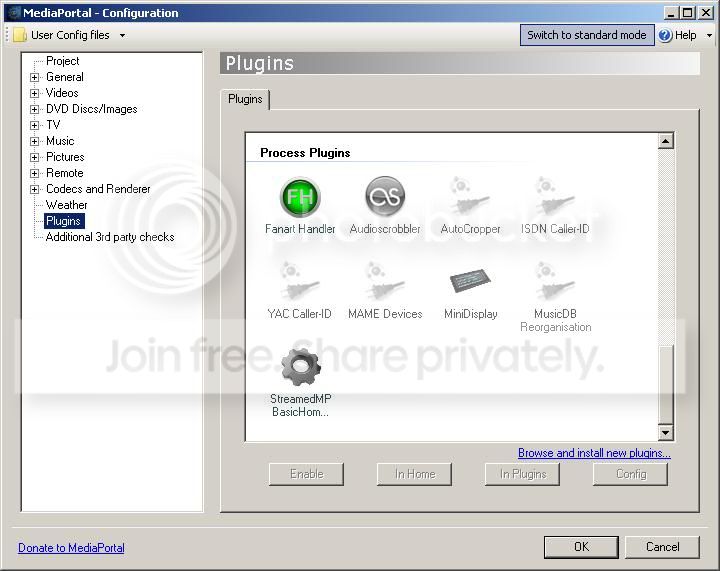The width and height of the screenshot is (720, 571).
Task: Expand the Codecs and Renderer node
Action: coord(34,189)
